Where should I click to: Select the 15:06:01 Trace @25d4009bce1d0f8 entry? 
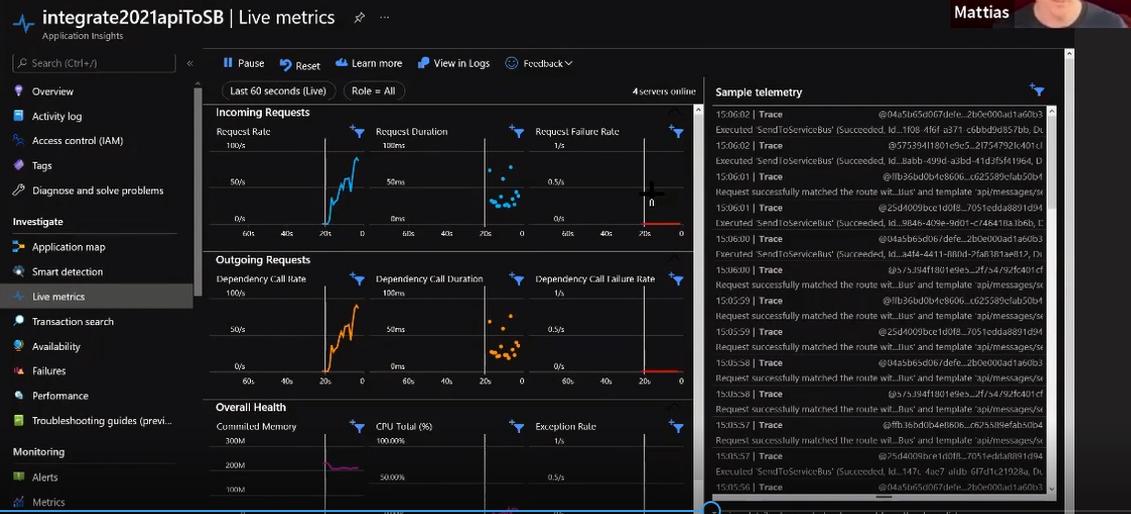coord(878,215)
